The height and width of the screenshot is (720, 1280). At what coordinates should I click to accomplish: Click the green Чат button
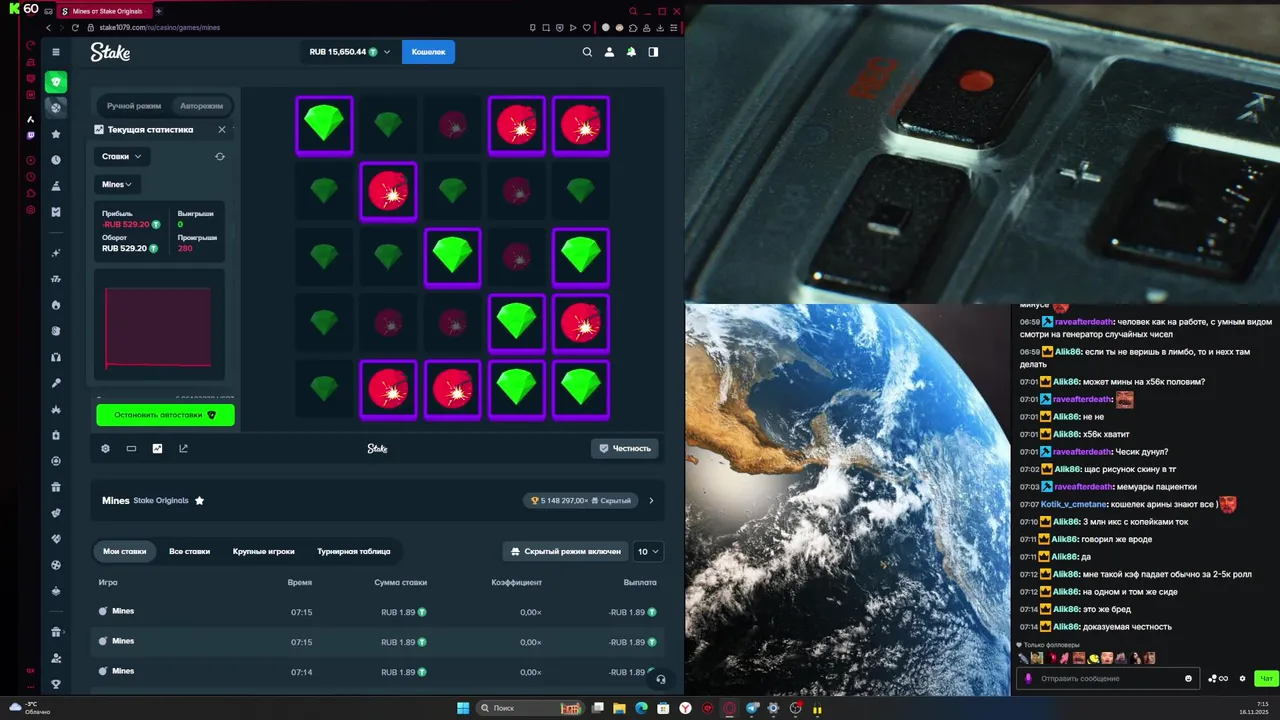(x=1266, y=678)
